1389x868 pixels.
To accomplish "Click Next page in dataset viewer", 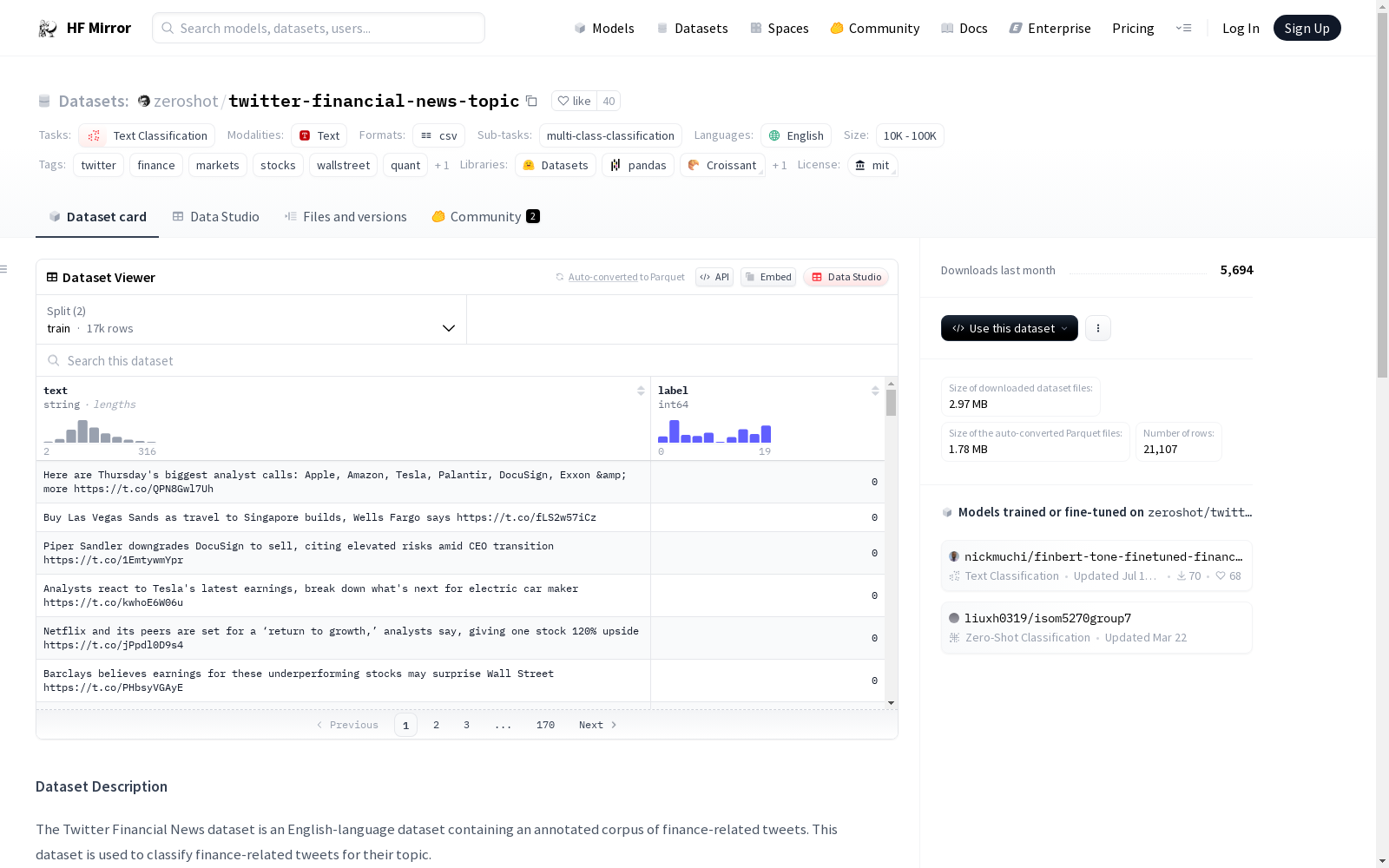I will click(x=598, y=725).
